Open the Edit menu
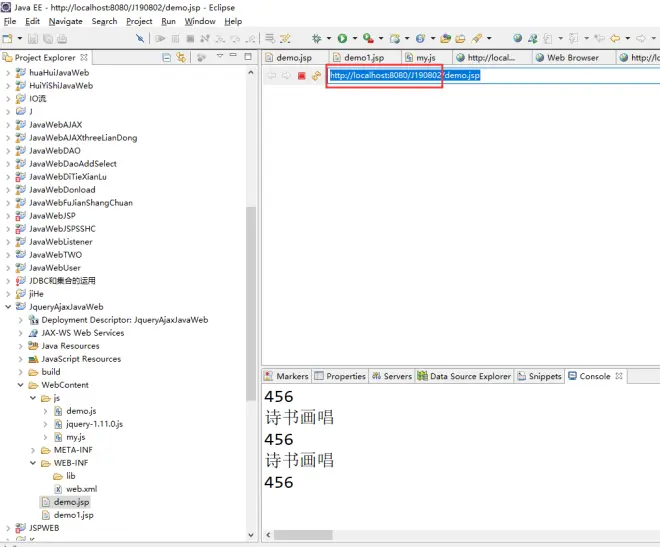660x547 pixels. [32, 21]
